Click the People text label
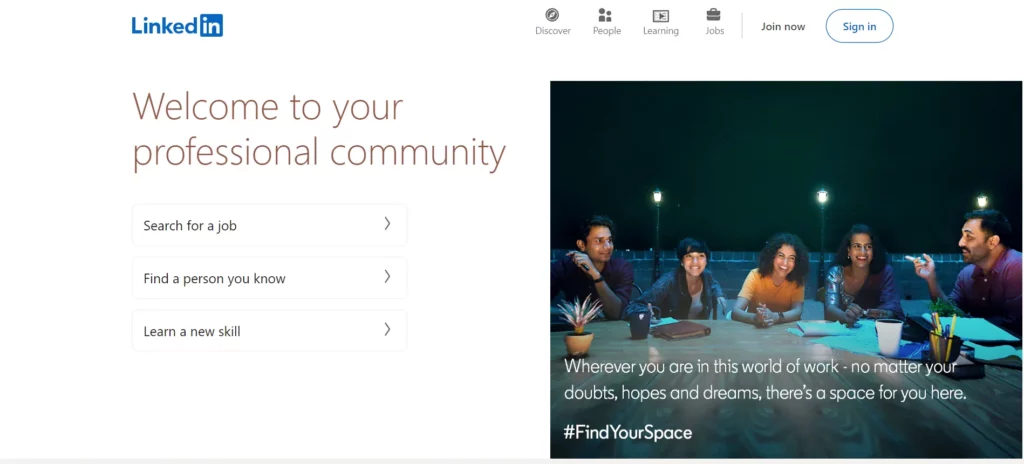This screenshot has height=464, width=1024. tap(607, 31)
